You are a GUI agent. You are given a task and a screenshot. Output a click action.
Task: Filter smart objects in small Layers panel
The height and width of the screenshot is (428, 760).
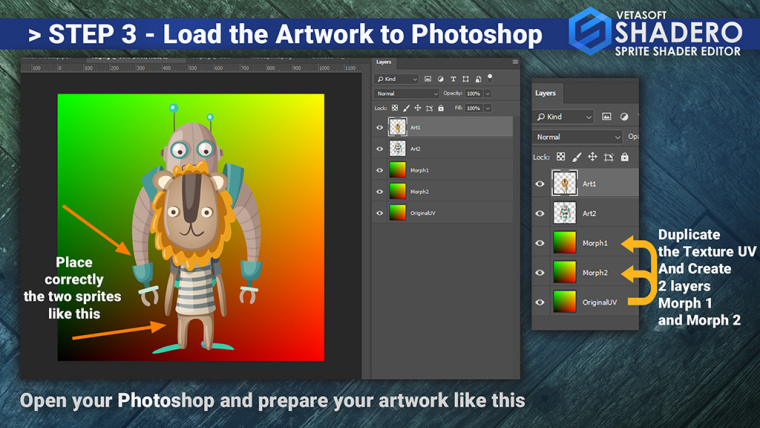click(478, 79)
